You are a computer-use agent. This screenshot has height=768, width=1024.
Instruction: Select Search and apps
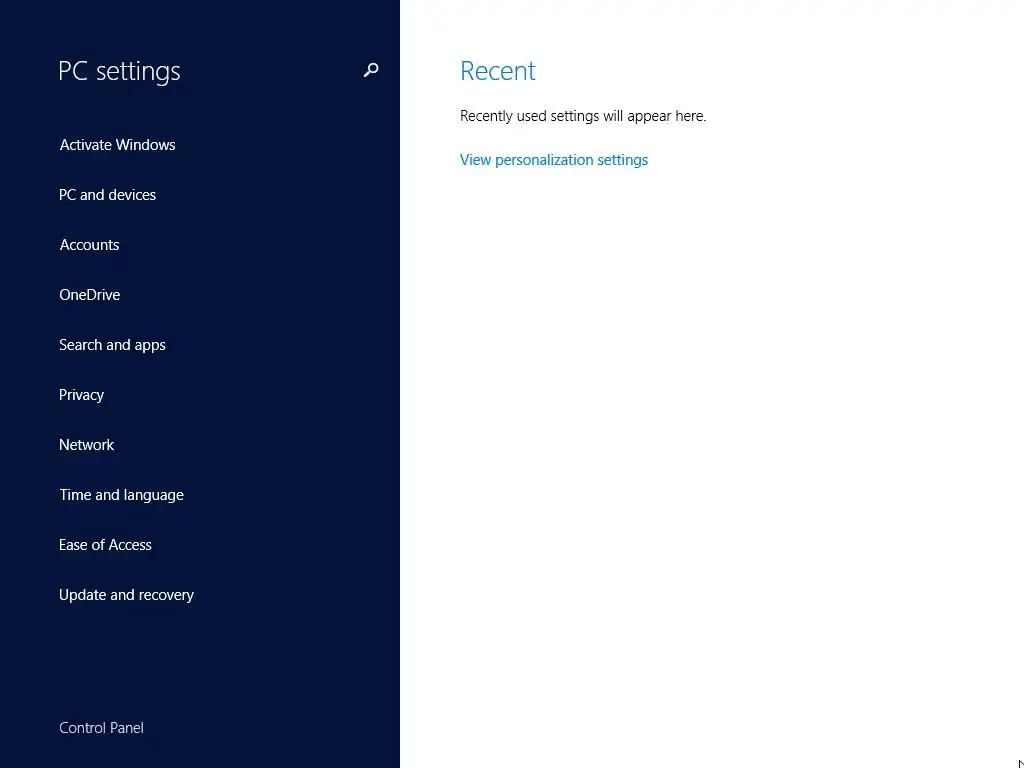(112, 345)
